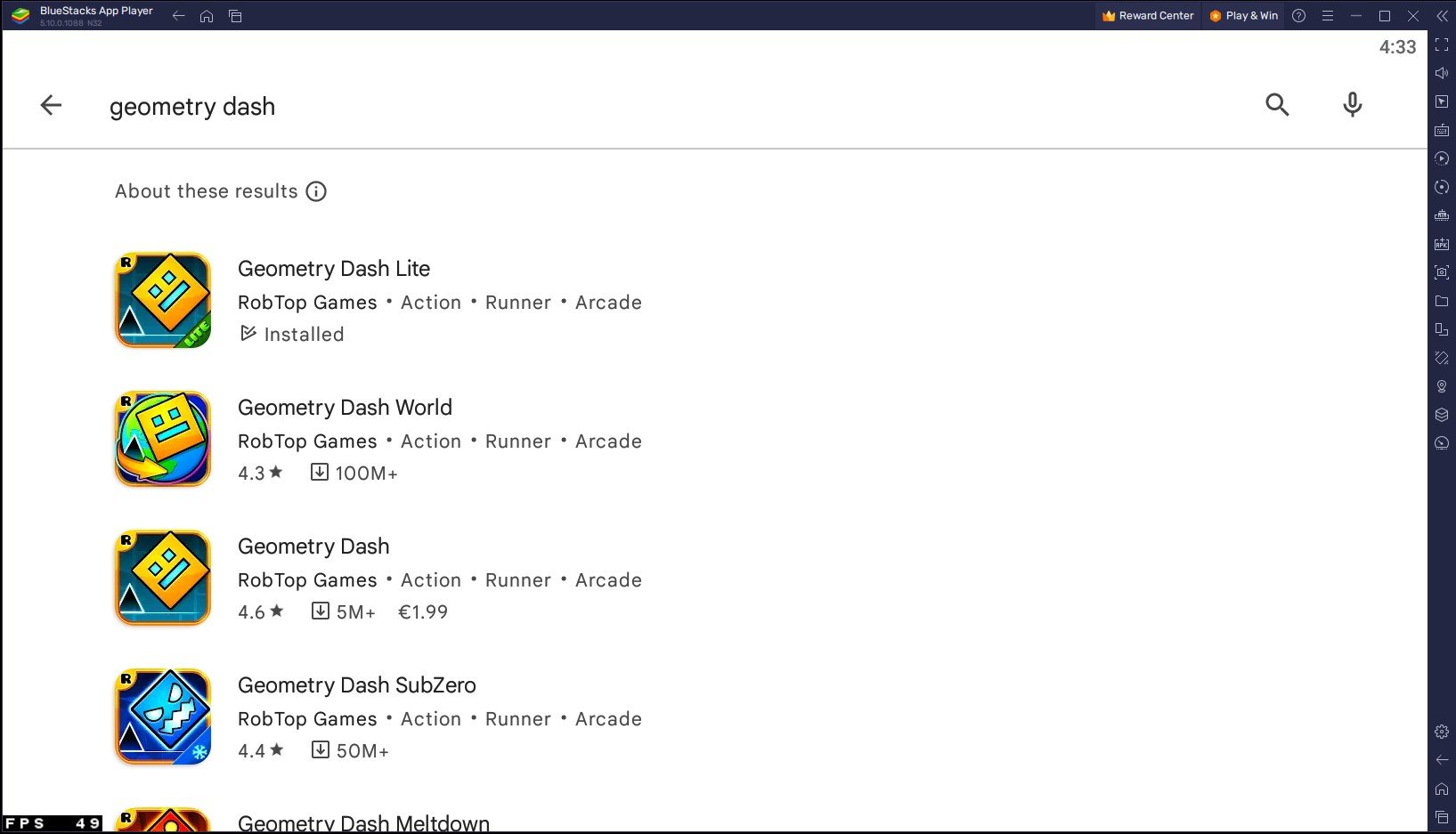Open info icon beside About these results
The width and height of the screenshot is (1456, 834).
[316, 191]
